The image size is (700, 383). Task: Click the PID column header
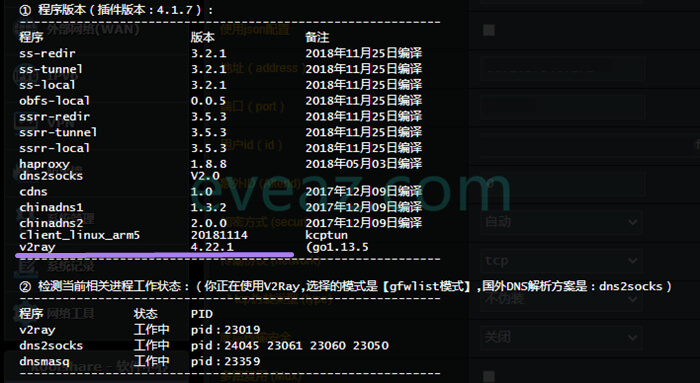[202, 314]
